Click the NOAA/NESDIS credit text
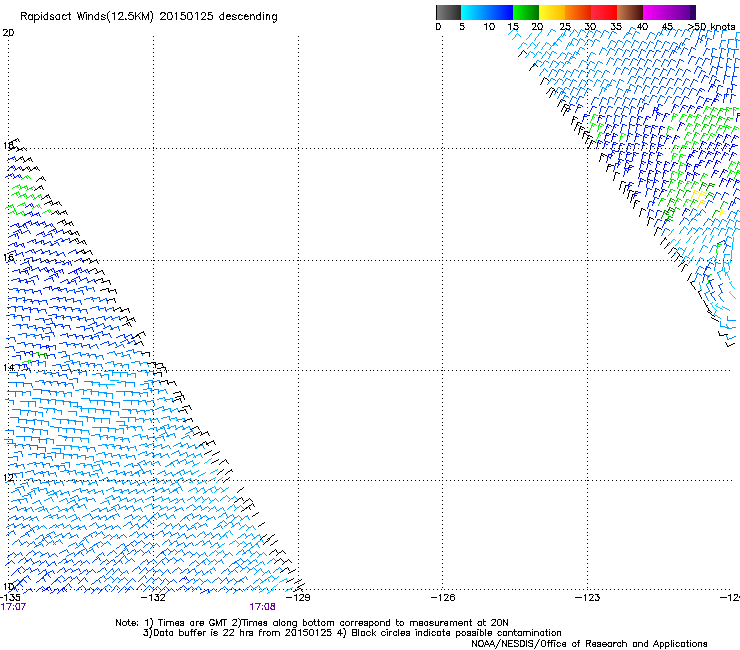Viewport: 740px width, 650px height. pyautogui.click(x=589, y=644)
